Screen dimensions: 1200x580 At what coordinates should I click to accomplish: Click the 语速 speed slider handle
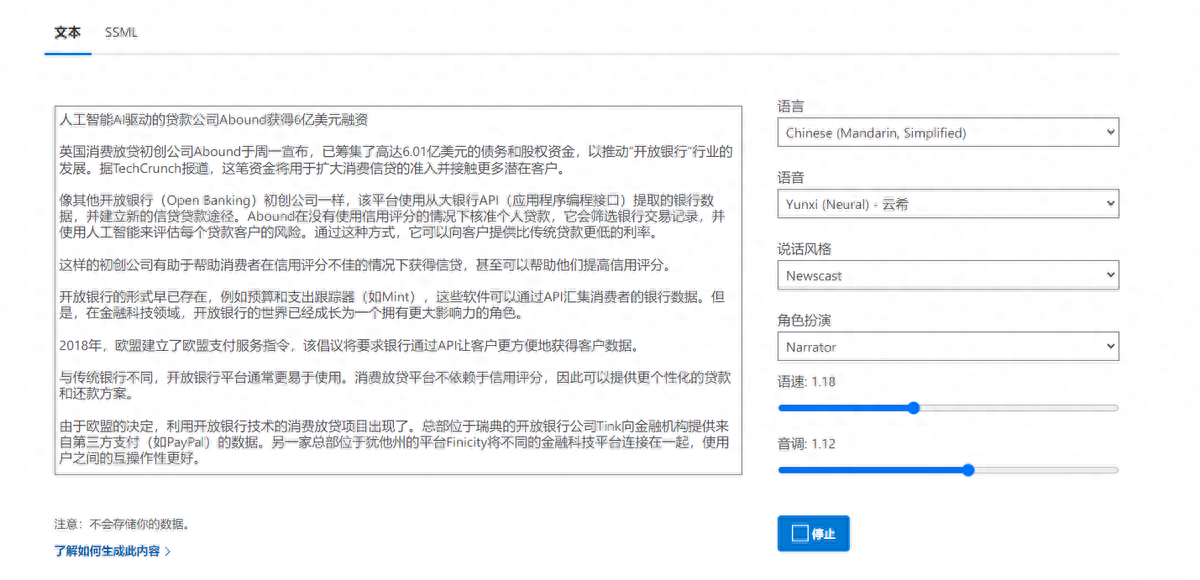pyautogui.click(x=913, y=408)
